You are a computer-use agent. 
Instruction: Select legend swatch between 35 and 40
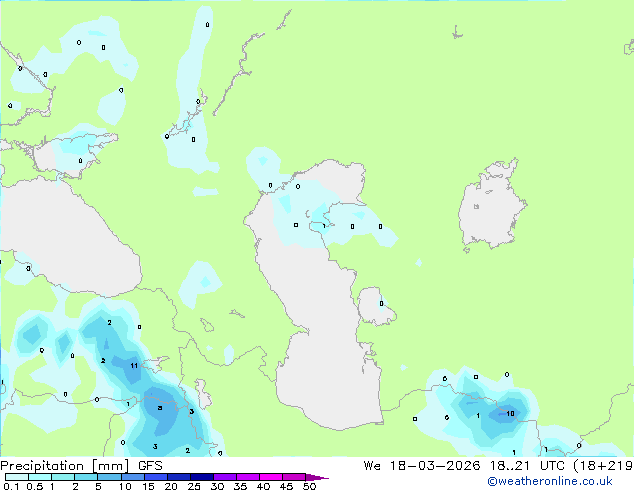point(247,477)
